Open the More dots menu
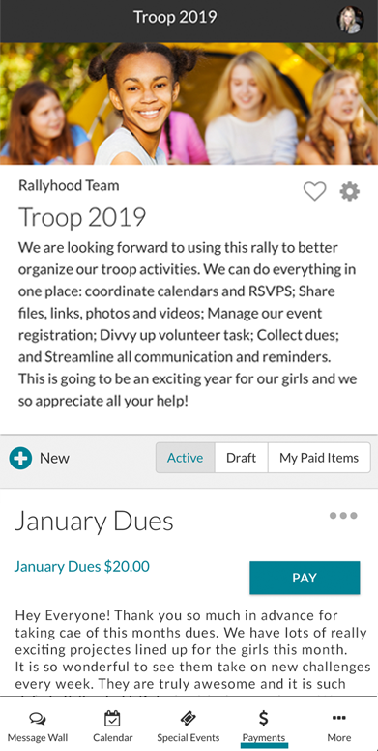This screenshot has width=378, height=751. [x=339, y=718]
